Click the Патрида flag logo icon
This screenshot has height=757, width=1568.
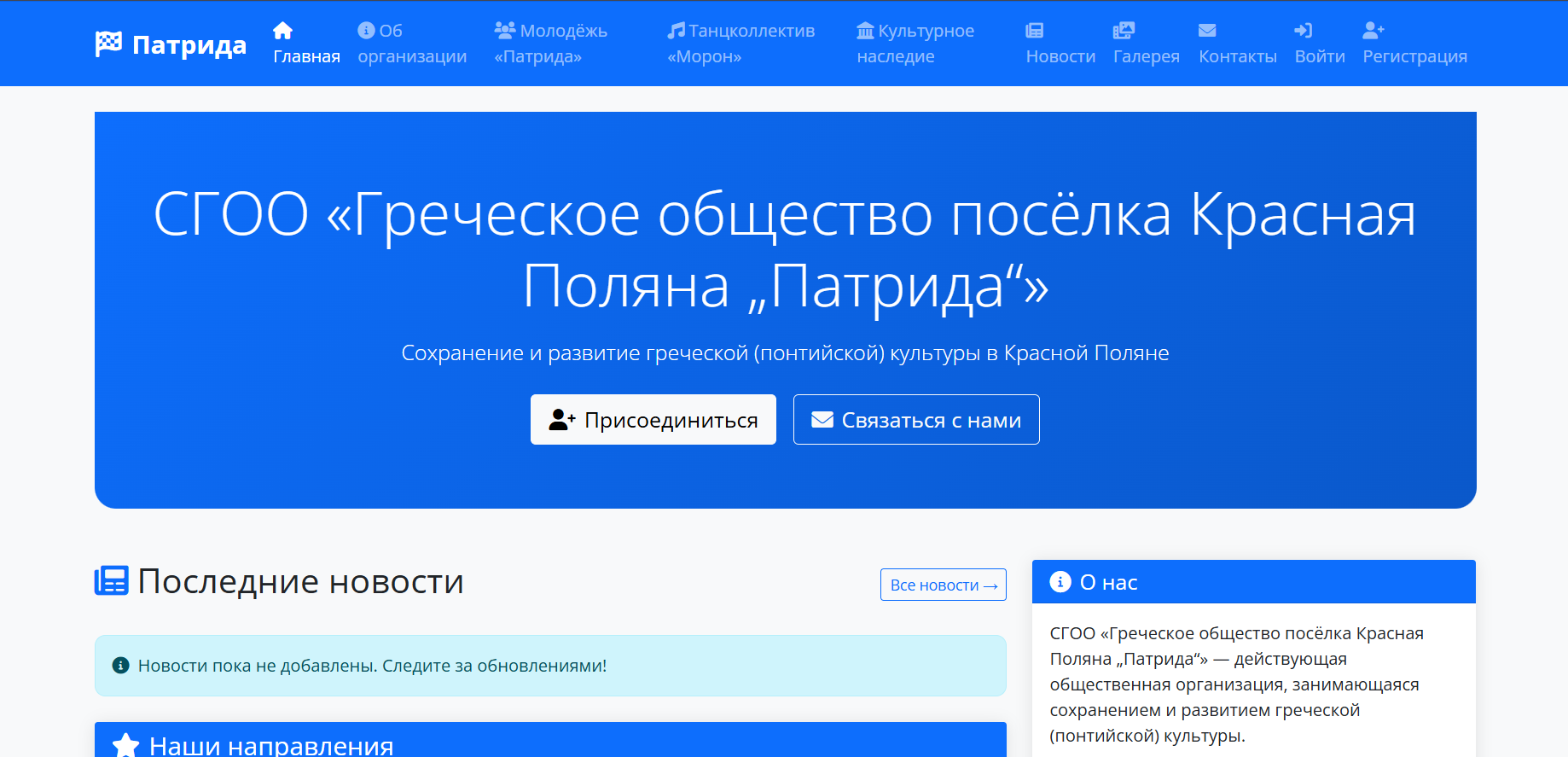tap(108, 44)
